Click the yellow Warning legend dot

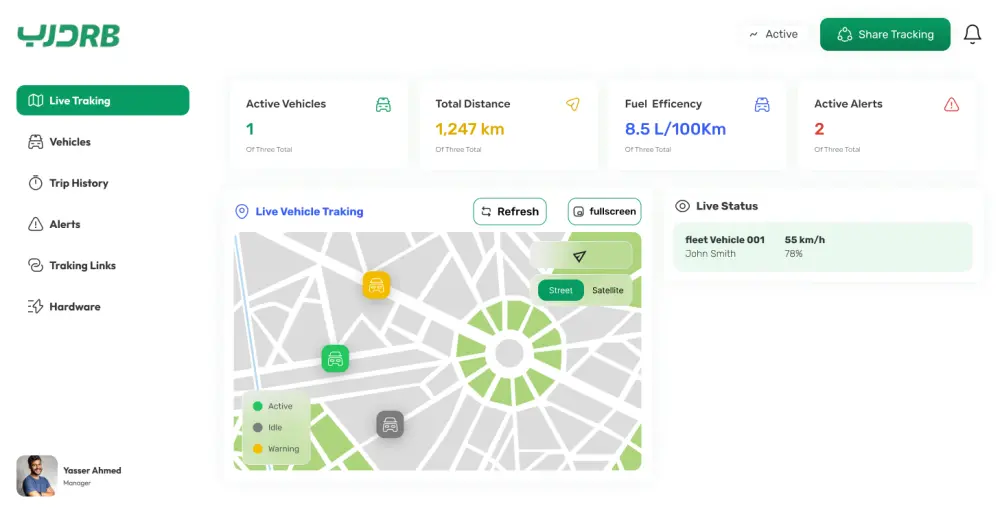(258, 449)
